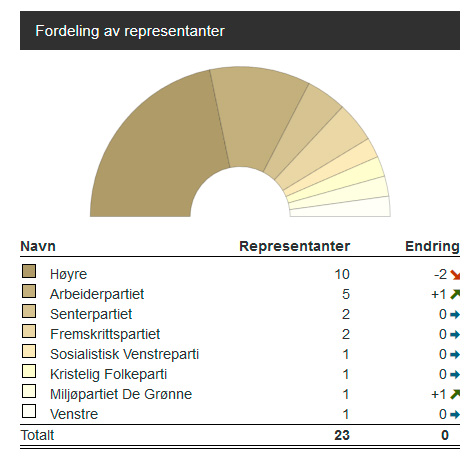Open the Høyre party name

coord(69,274)
